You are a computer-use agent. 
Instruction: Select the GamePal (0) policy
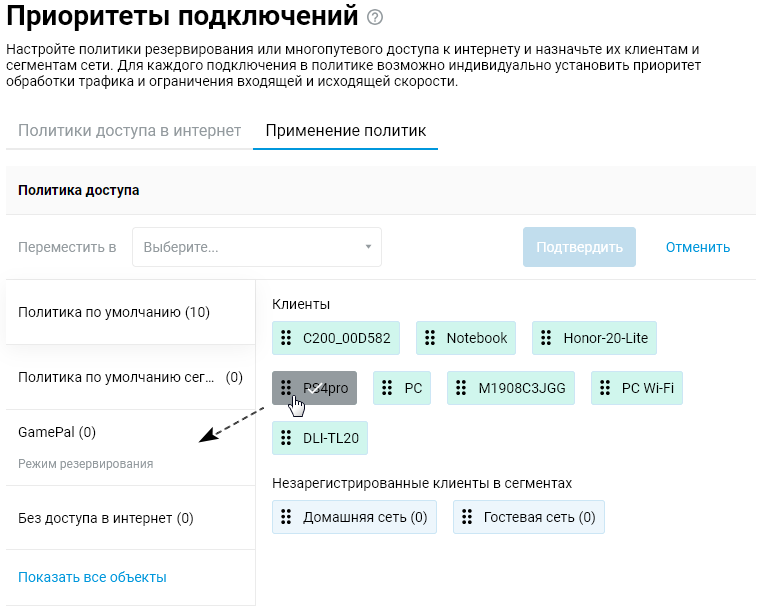pyautogui.click(x=58, y=432)
